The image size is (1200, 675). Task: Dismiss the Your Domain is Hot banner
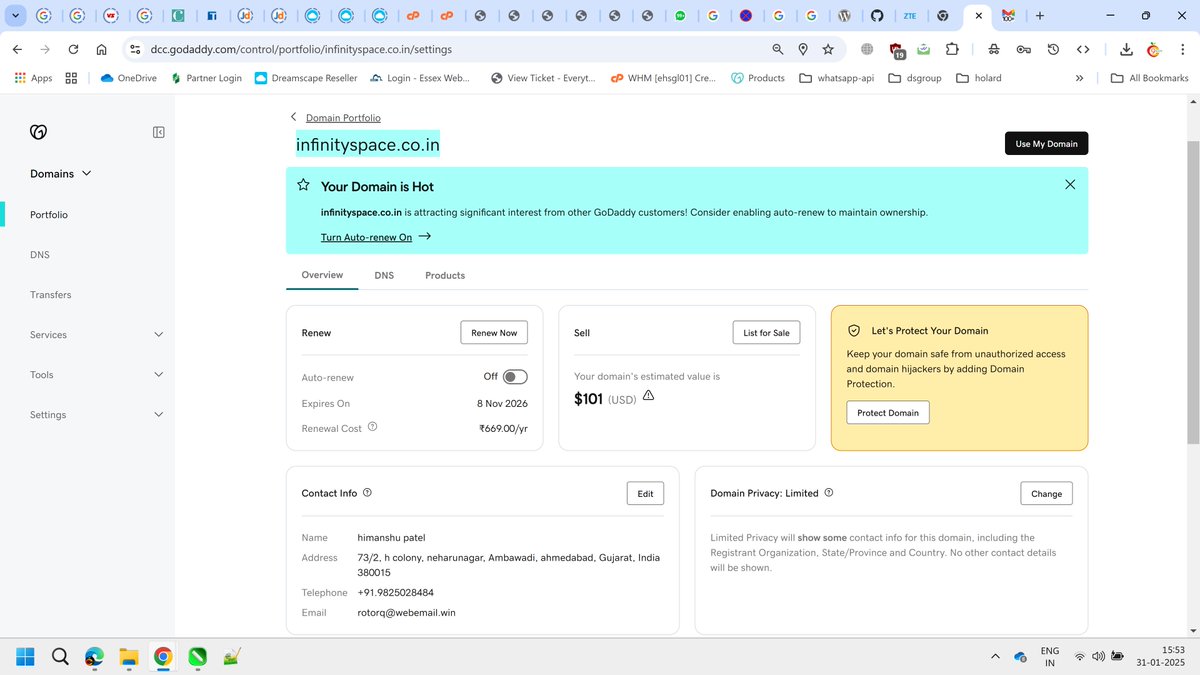(1070, 184)
